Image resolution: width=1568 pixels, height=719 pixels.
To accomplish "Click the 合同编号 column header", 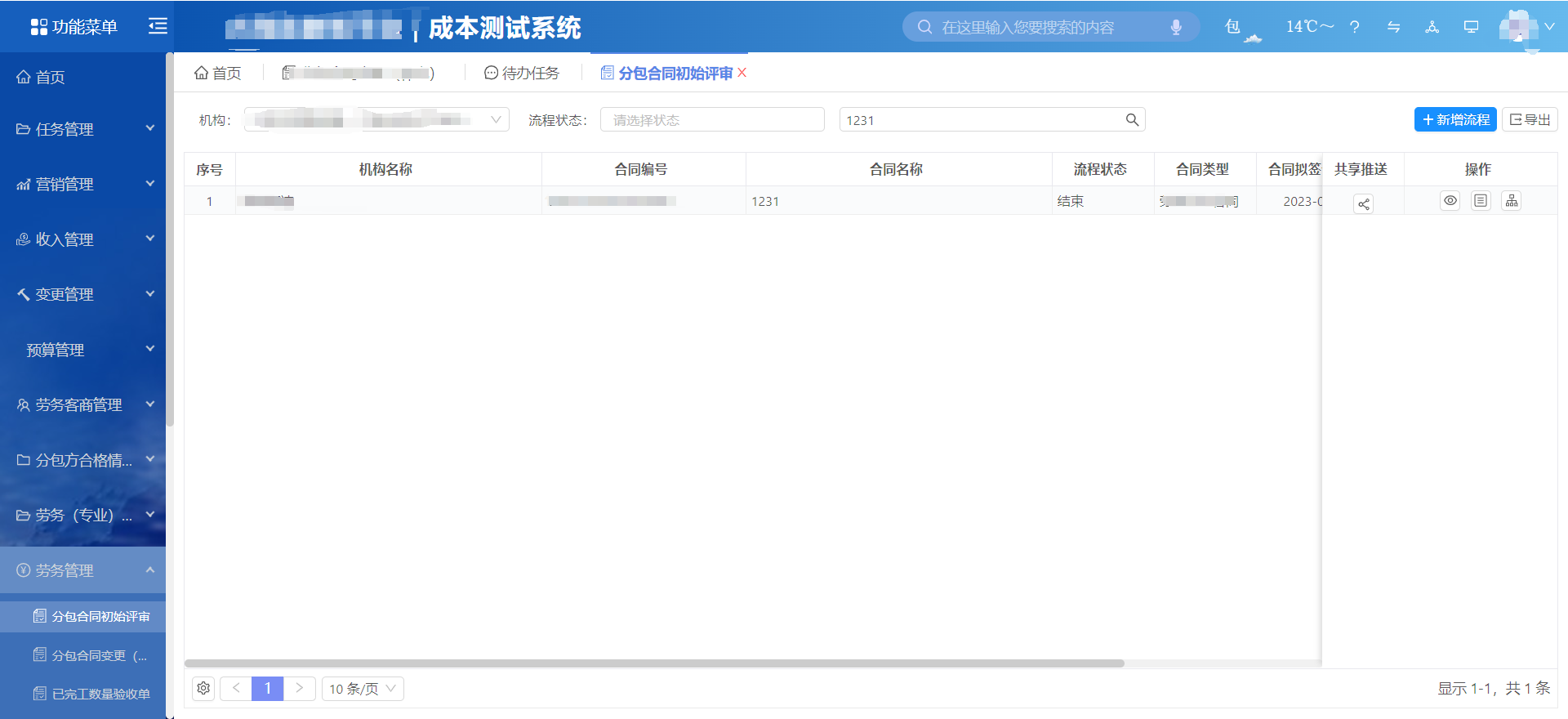I will pyautogui.click(x=644, y=169).
